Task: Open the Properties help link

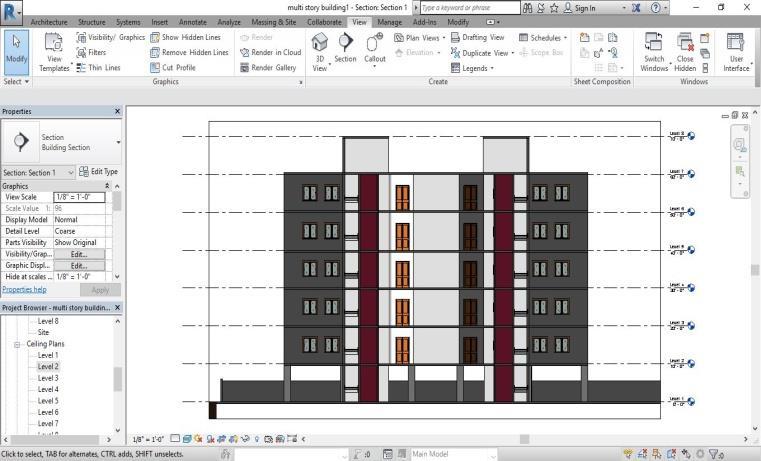Action: (24, 289)
